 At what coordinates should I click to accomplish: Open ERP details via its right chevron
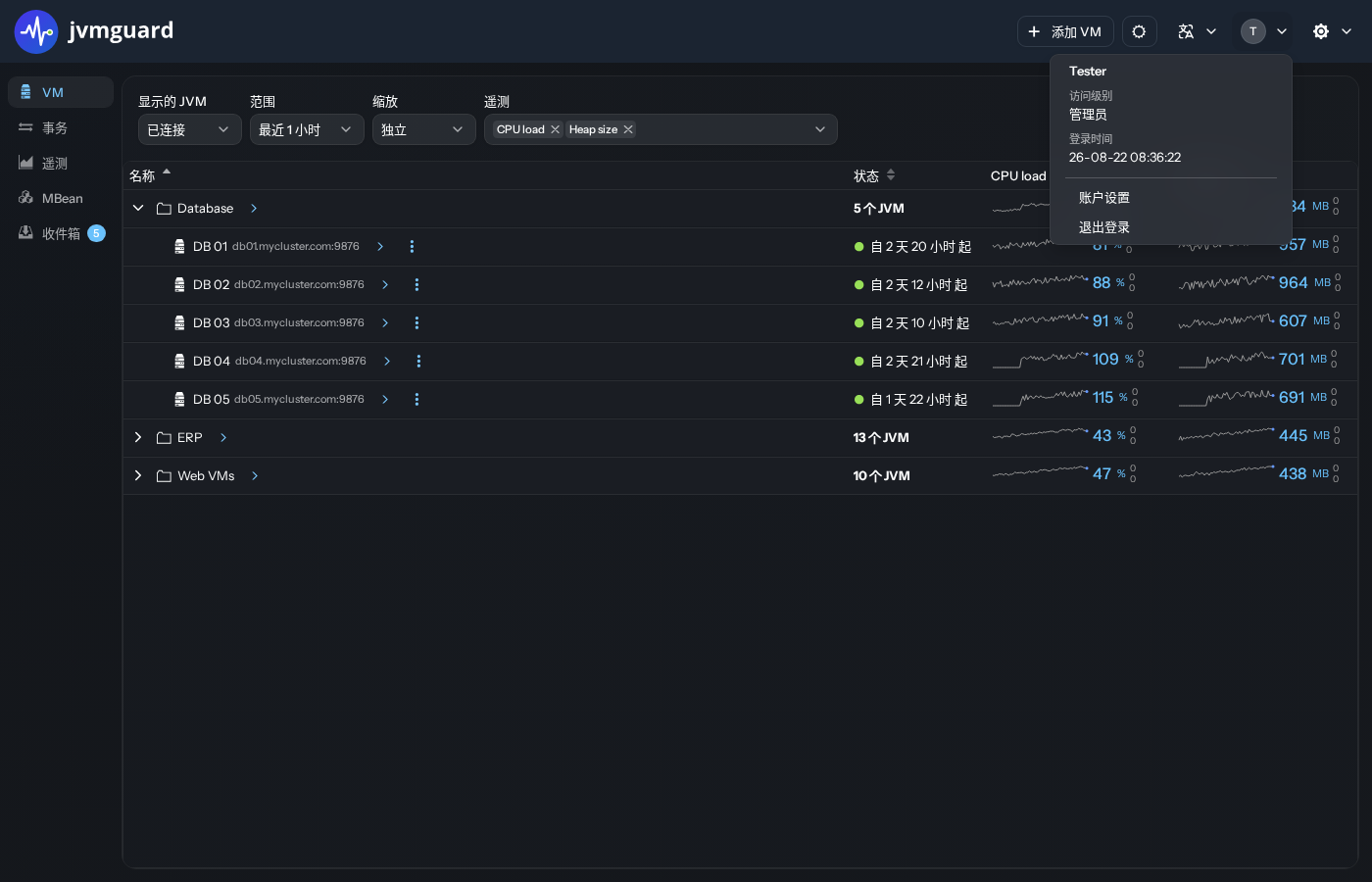tap(223, 438)
